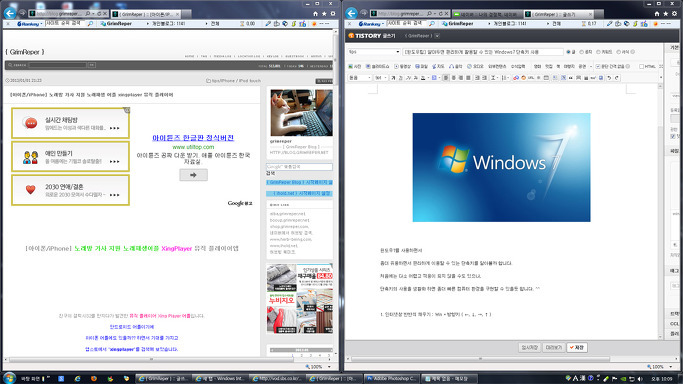
Task: Click the cat profile photo in blog sidebar
Action: point(301,113)
